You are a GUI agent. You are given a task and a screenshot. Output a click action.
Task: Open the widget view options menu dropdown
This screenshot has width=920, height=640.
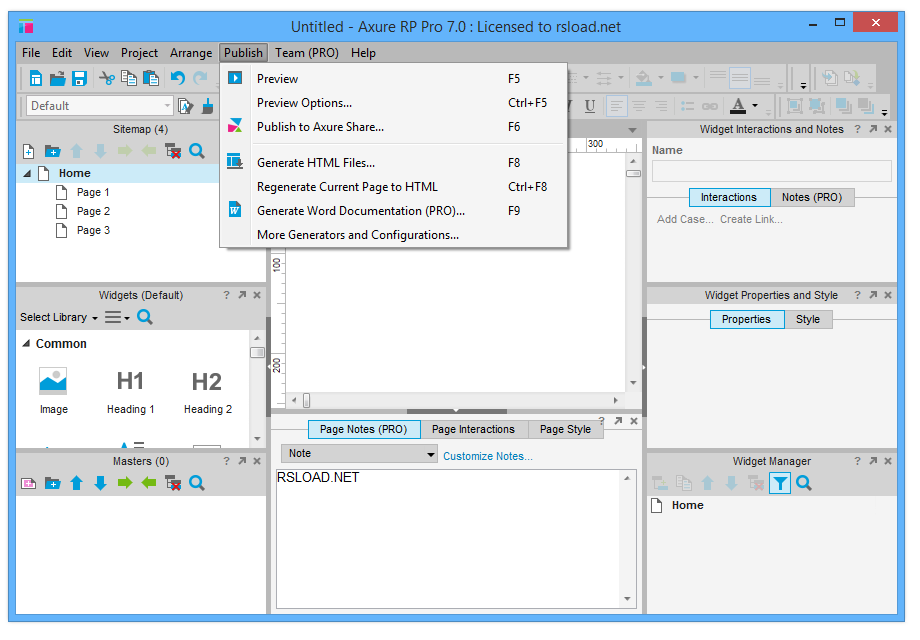click(x=117, y=317)
